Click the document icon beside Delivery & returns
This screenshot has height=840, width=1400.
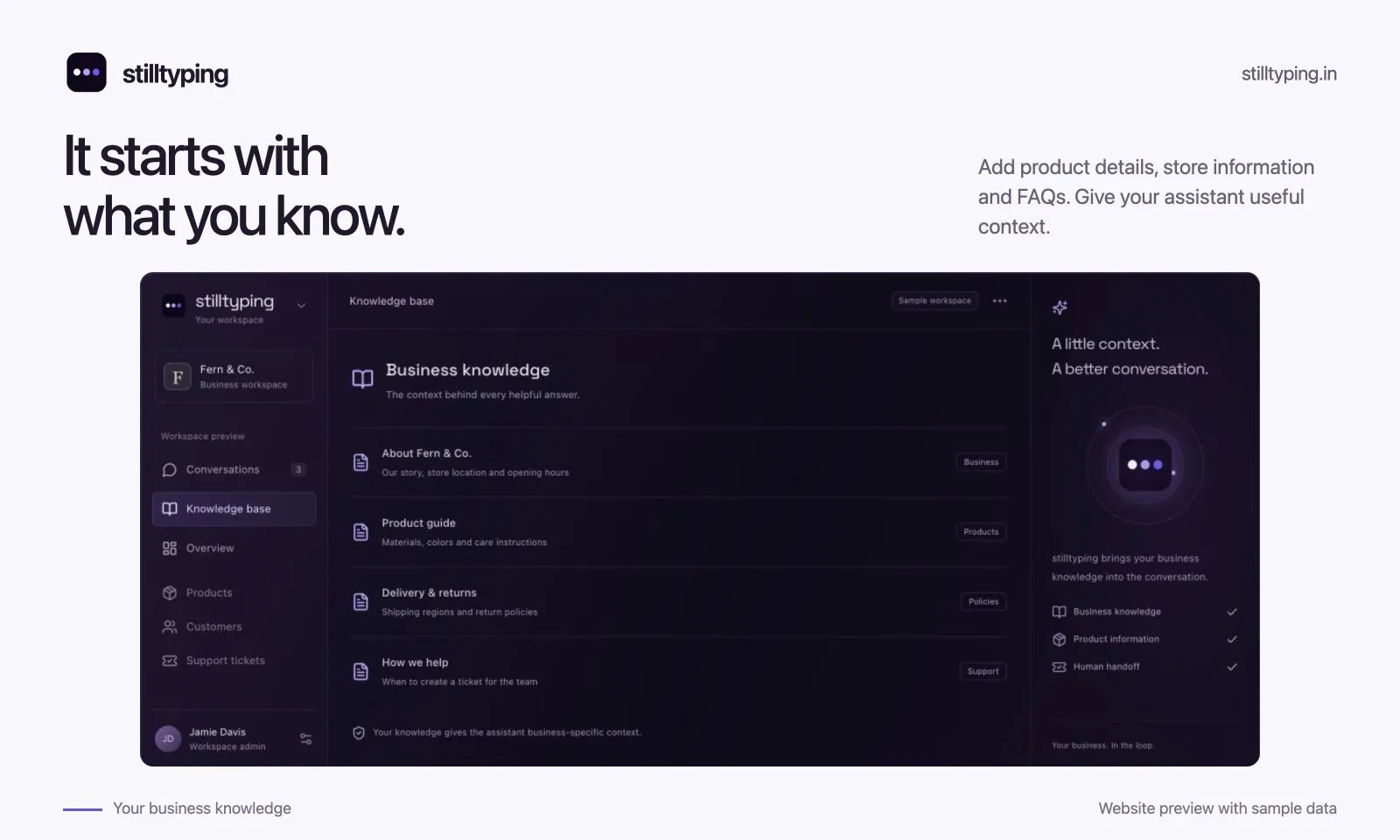(x=360, y=602)
